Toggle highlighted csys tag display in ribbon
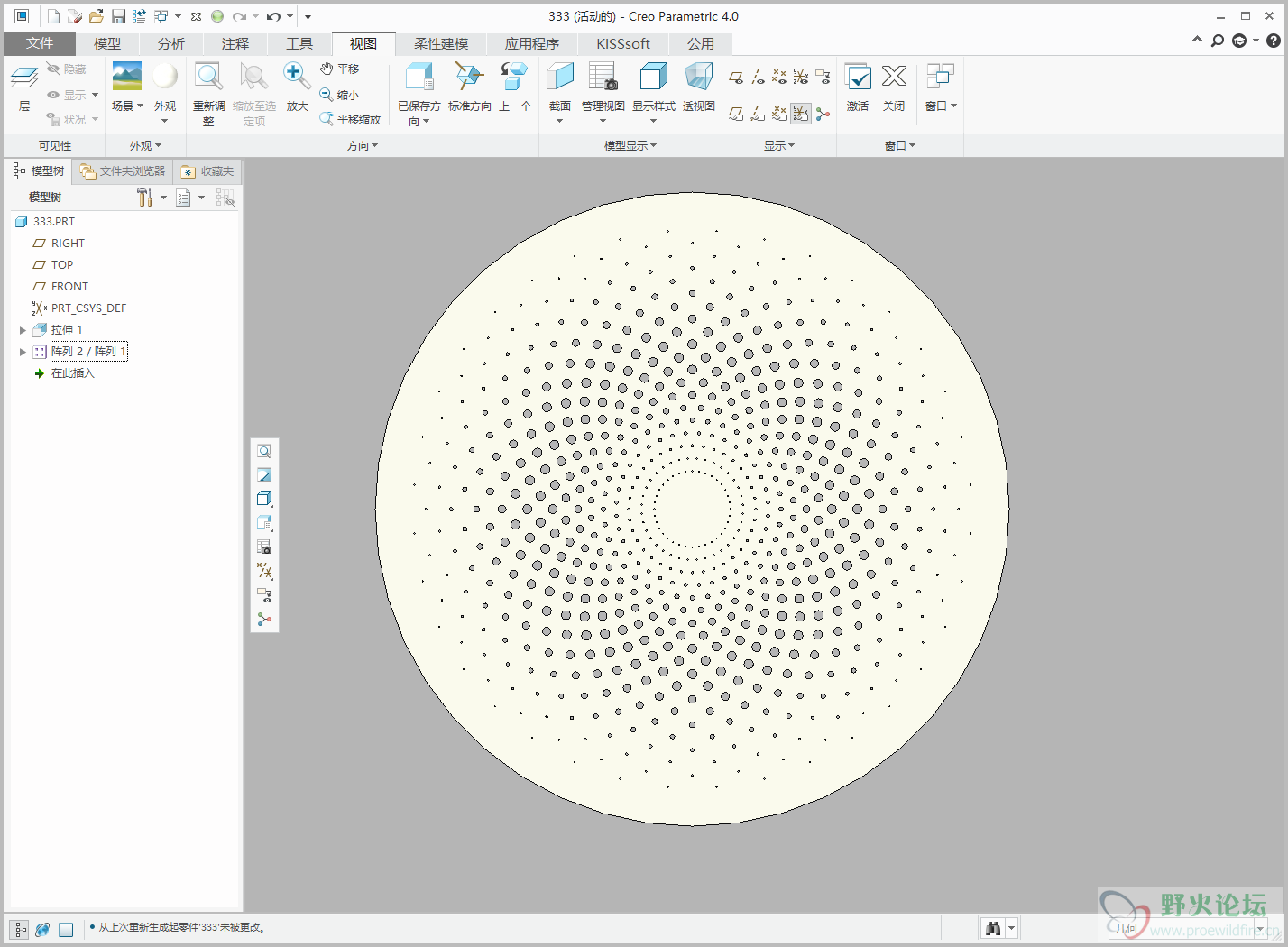The image size is (1288, 947). pyautogui.click(x=801, y=114)
